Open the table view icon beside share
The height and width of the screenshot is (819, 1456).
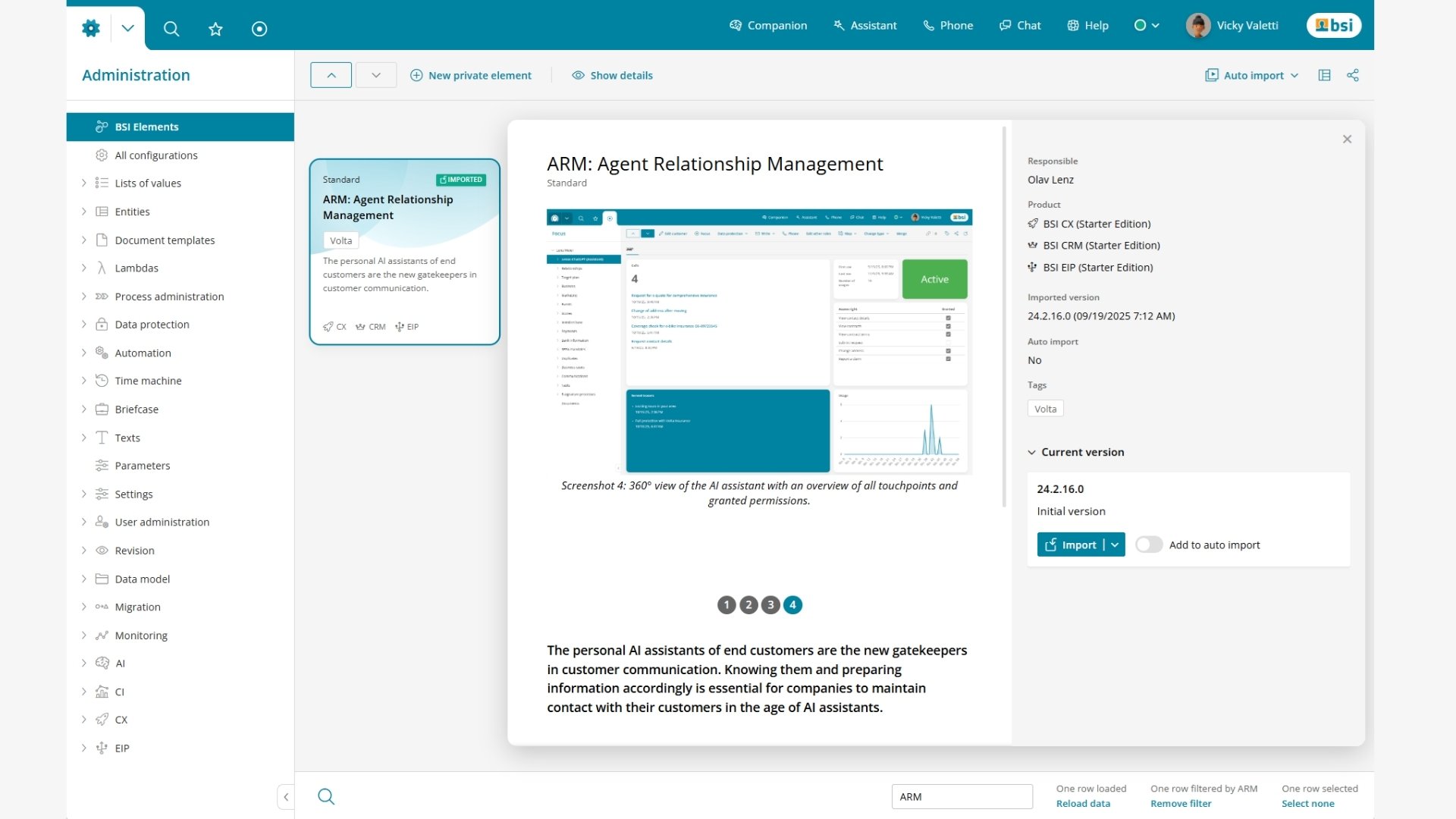pos(1325,75)
